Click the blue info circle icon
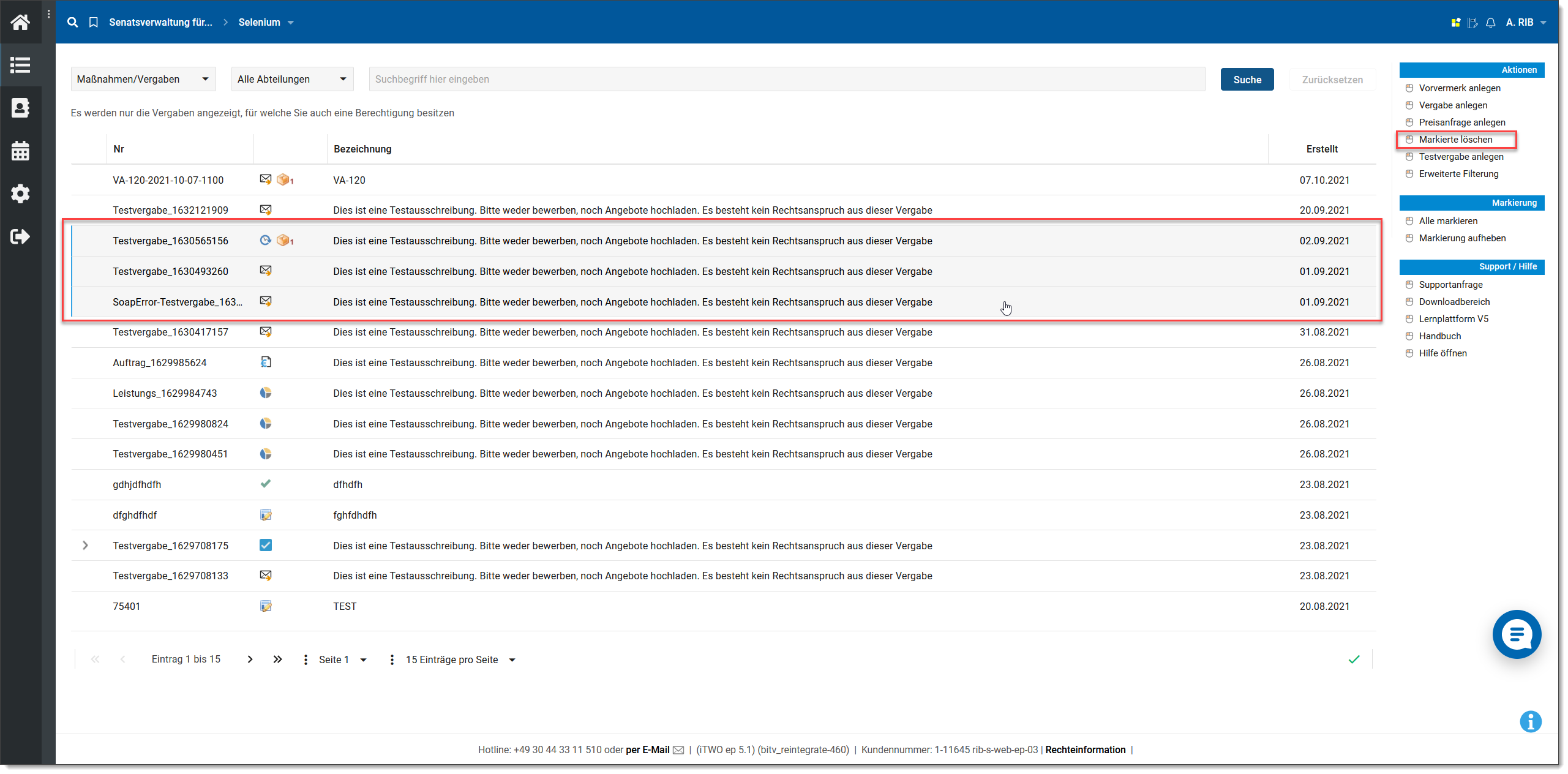This screenshot has height=774, width=1568. pyautogui.click(x=1531, y=721)
